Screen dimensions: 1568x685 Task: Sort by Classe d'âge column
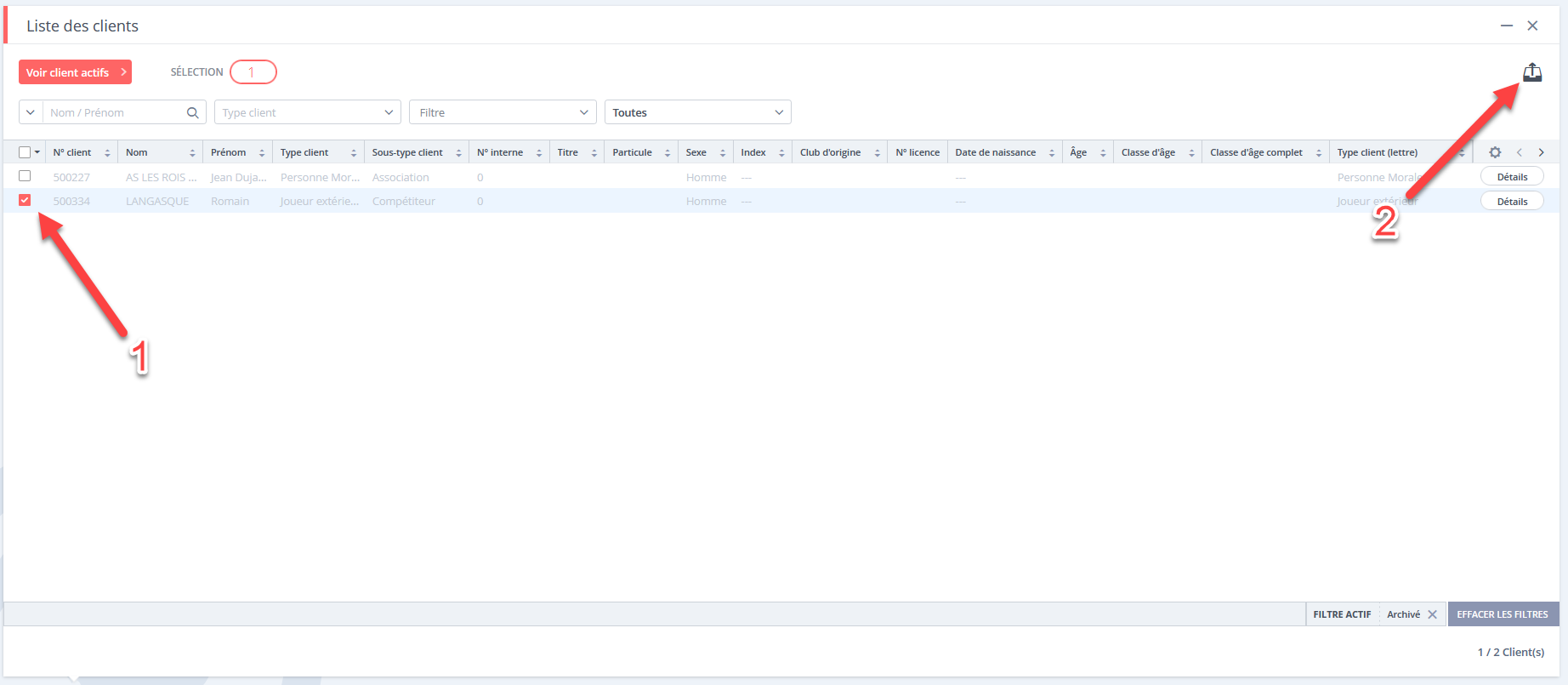(x=1191, y=153)
